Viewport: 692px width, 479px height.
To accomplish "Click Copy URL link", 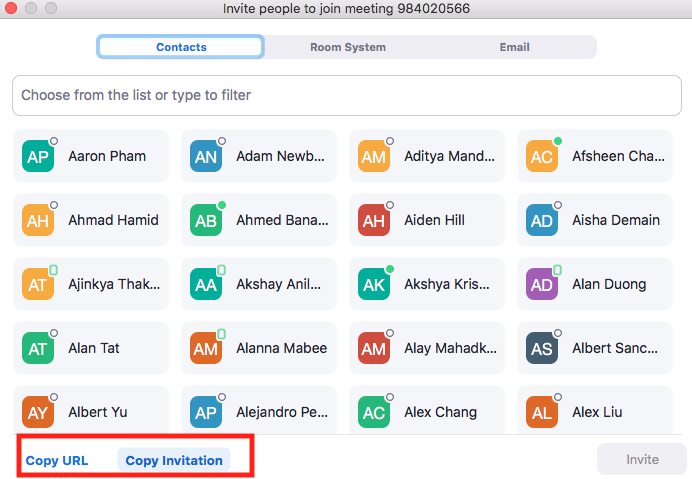I will click(57, 461).
